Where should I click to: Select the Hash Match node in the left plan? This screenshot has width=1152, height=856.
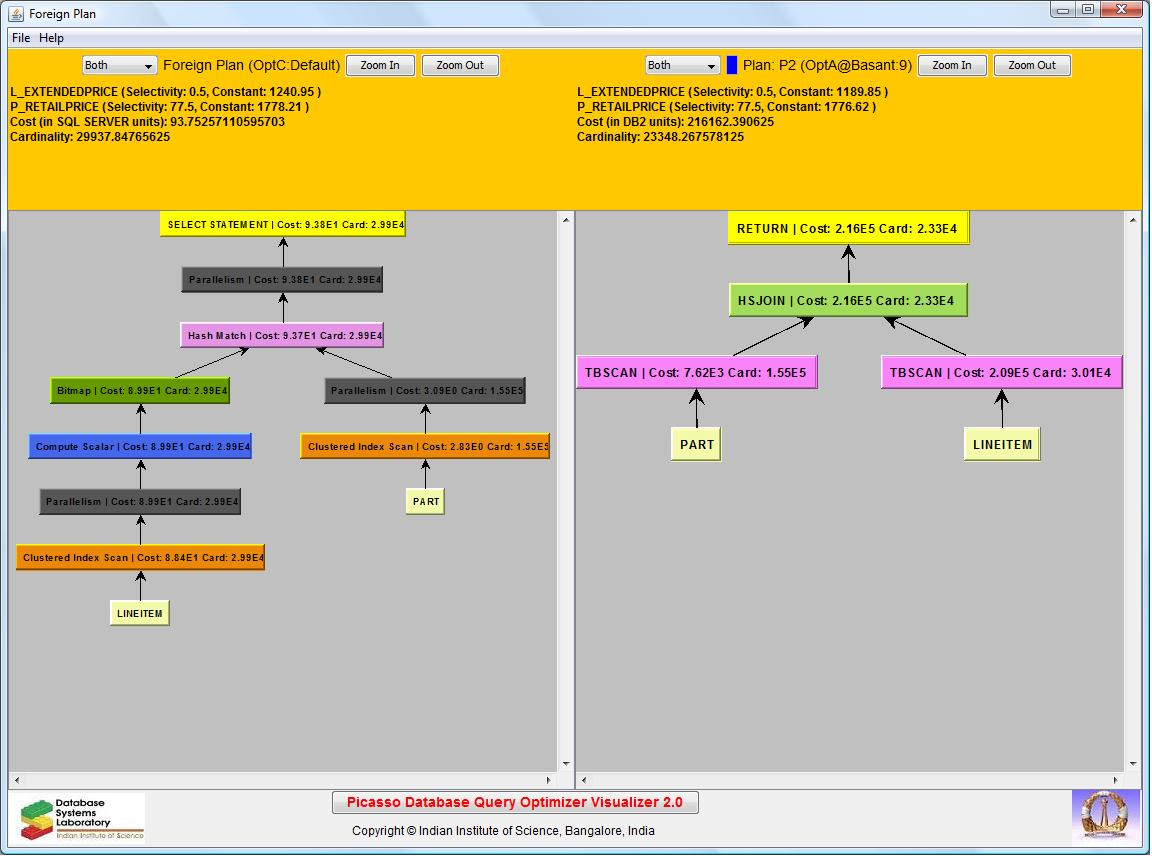pos(282,336)
